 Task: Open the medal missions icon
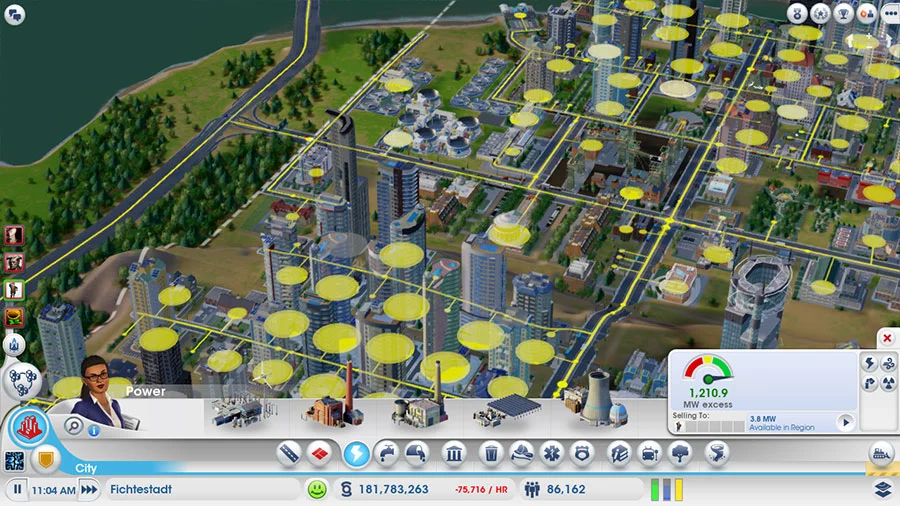click(x=797, y=13)
